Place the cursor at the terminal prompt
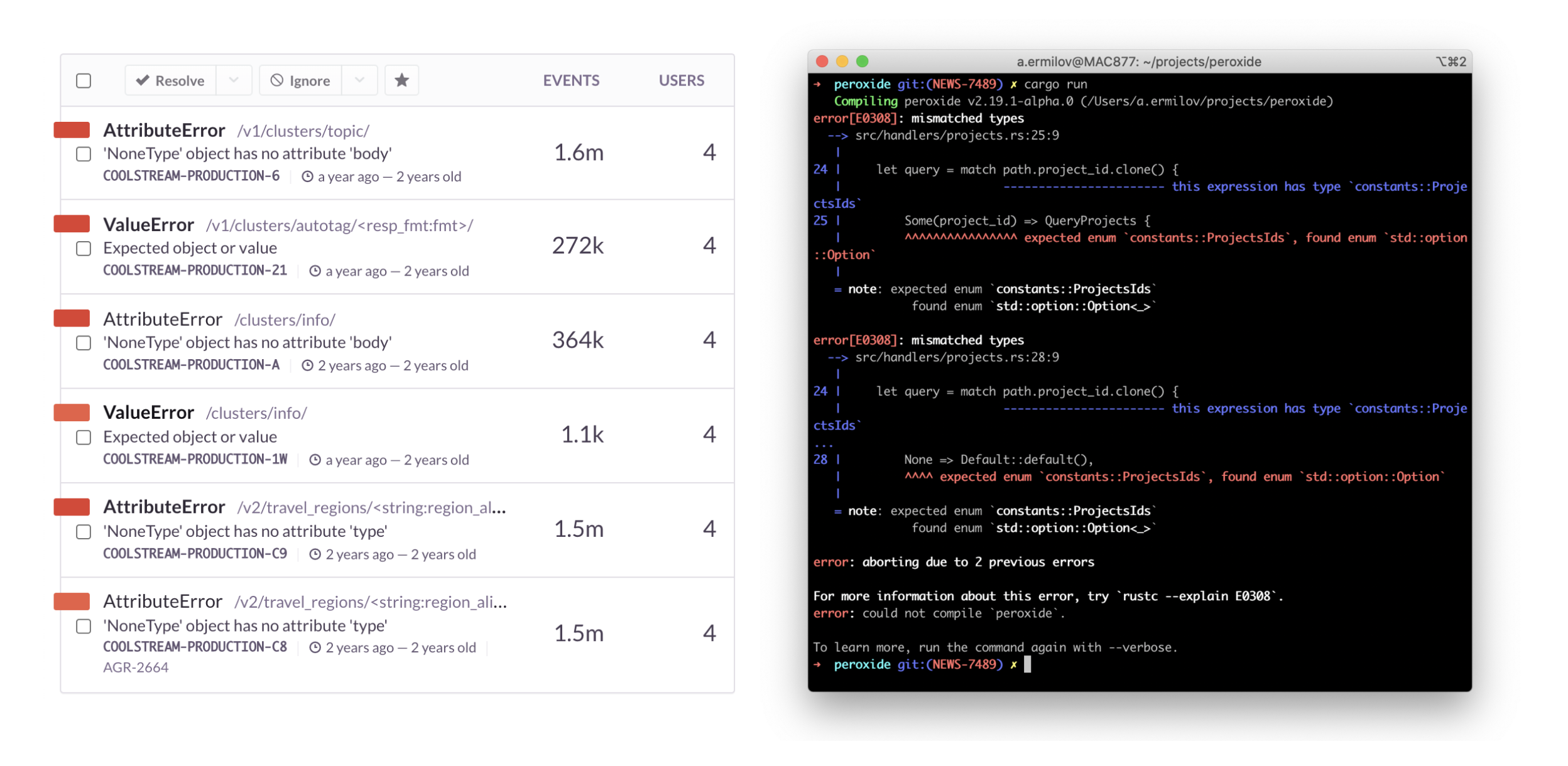The width and height of the screenshot is (1568, 766). (1028, 665)
